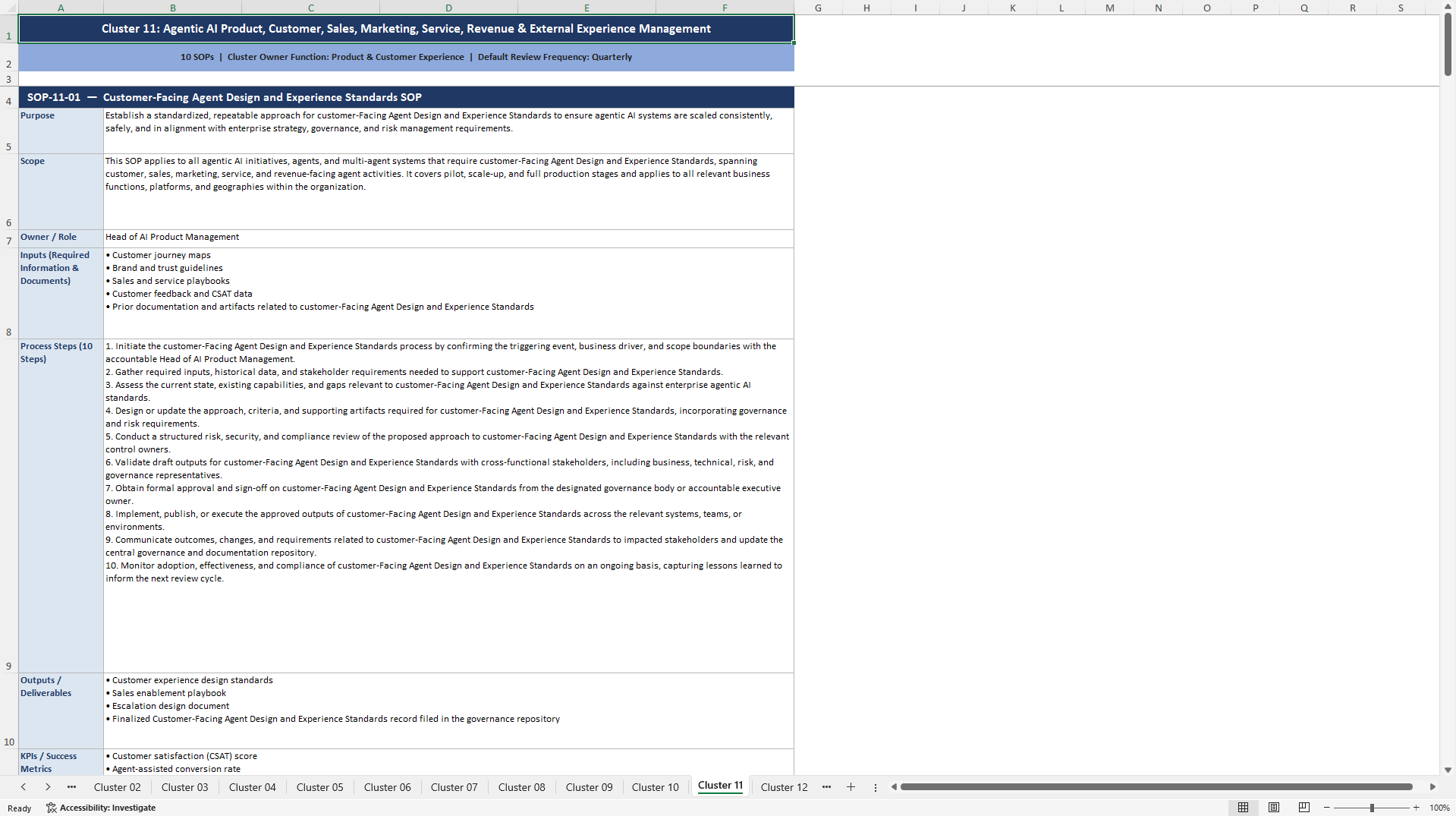Open Accessibility: Investigate checker
The width and height of the screenshot is (1456, 816).
101,808
